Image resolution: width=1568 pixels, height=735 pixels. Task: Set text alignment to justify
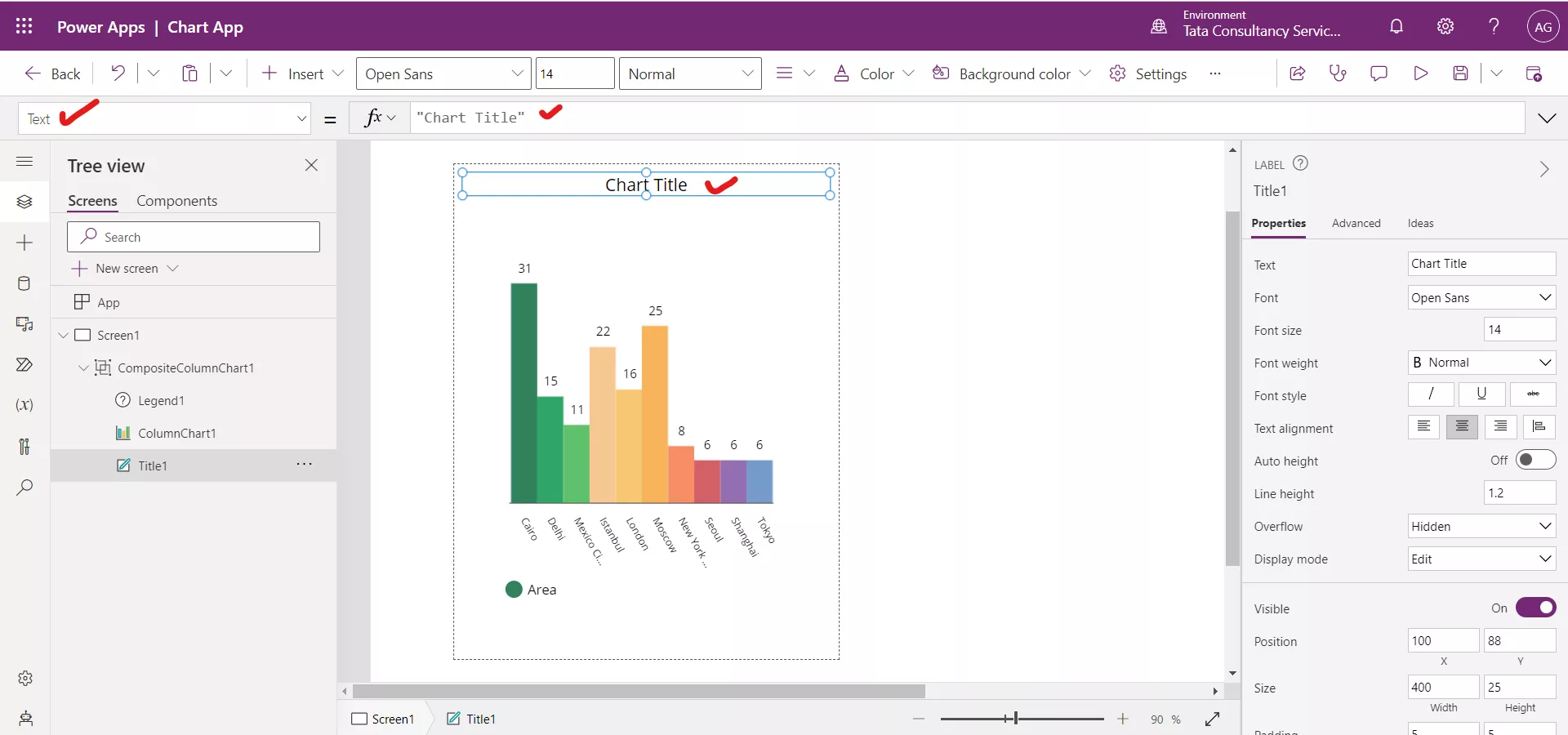tap(1539, 427)
